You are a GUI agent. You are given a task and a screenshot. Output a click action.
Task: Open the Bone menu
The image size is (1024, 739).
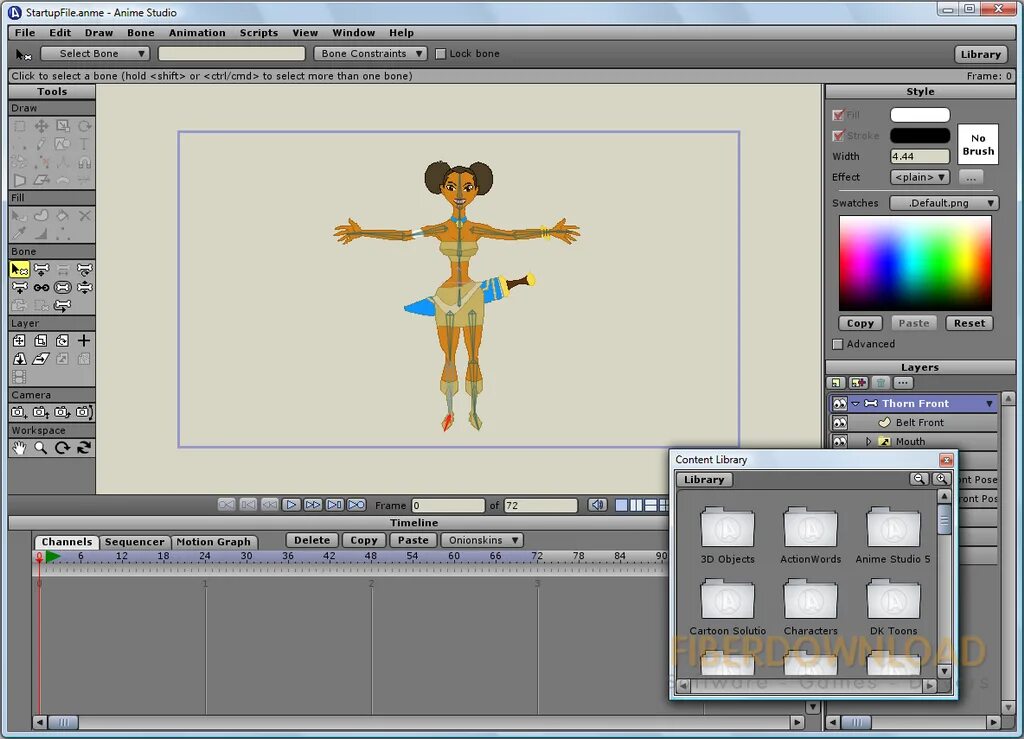tap(140, 33)
